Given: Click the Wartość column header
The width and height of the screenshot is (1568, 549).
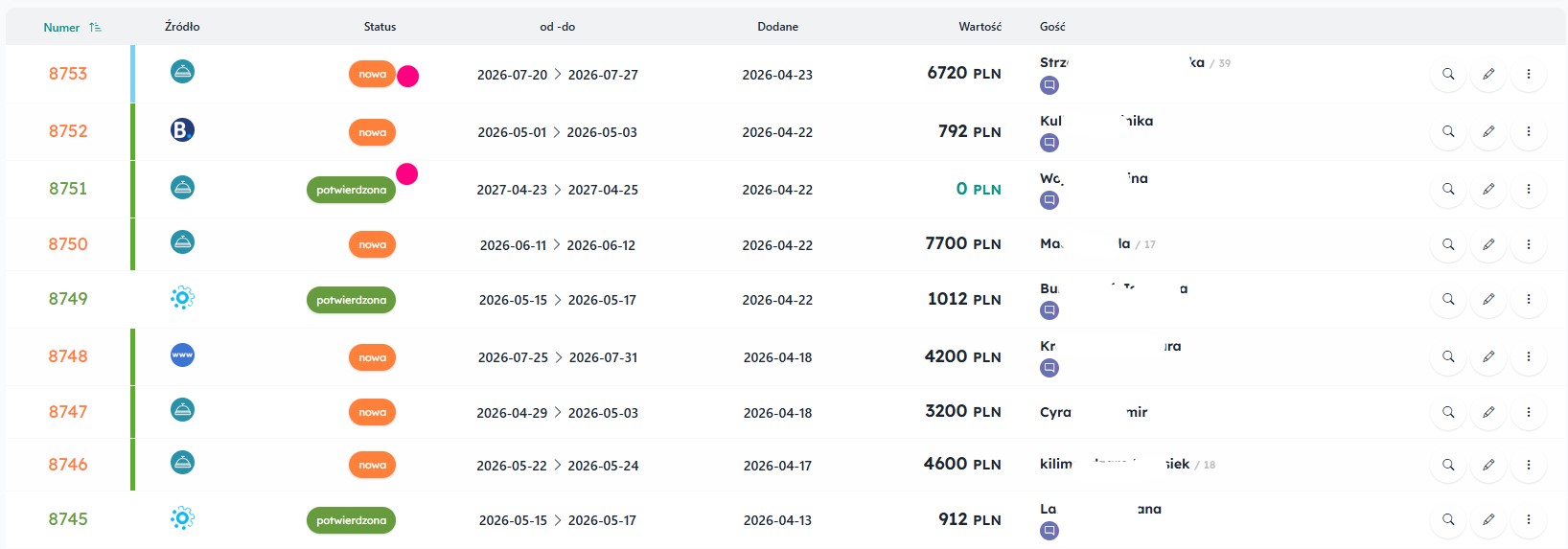Looking at the screenshot, I should pyautogui.click(x=980, y=27).
